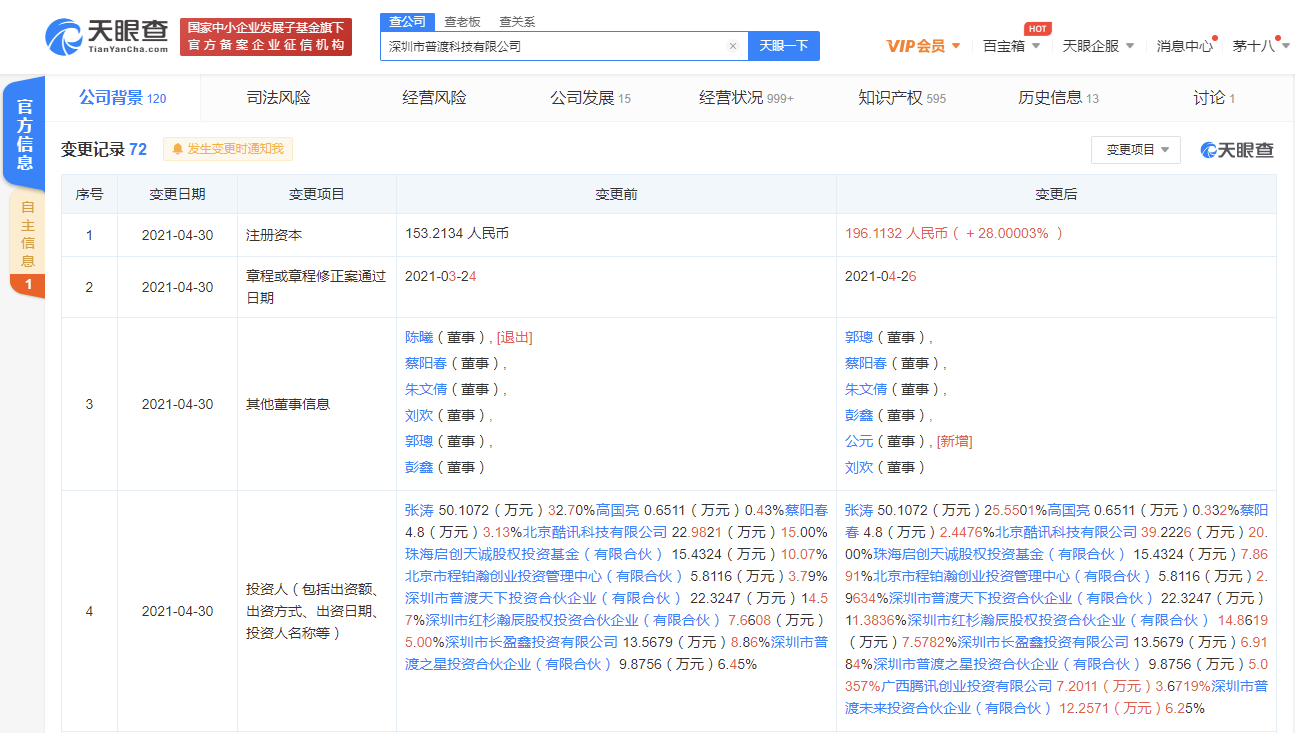Viewport: 1295px width, 733px height.
Task: Open 珠海启创天诚股权投资基金 link in 变更后
Action: tap(999, 554)
